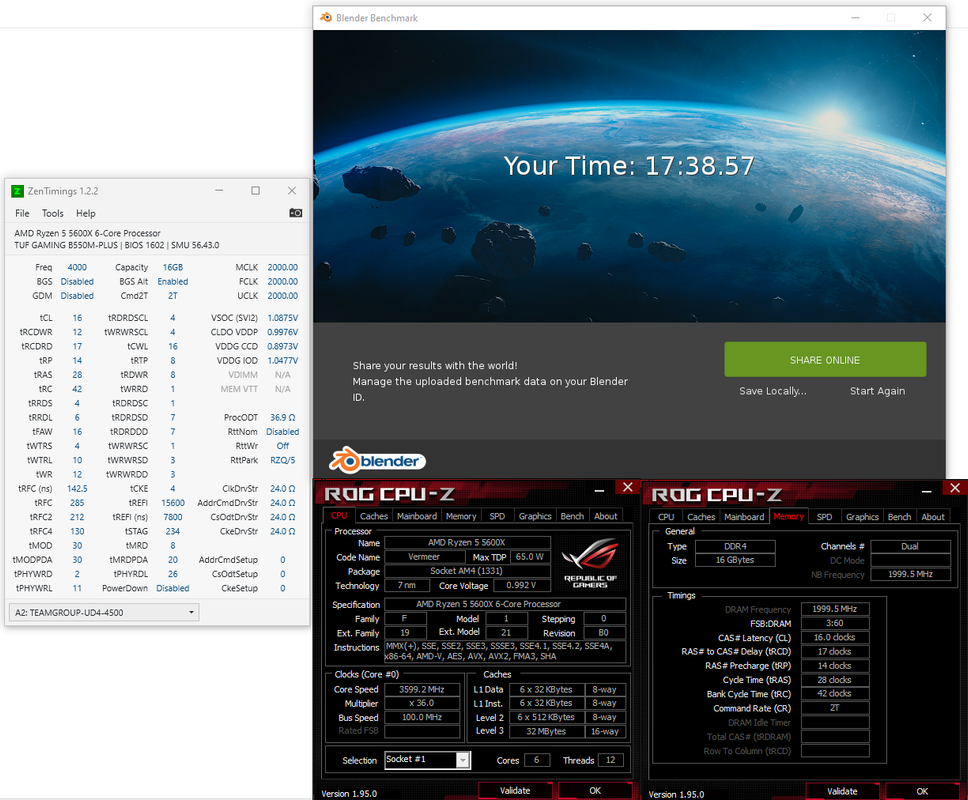Open Graphics tab in left CPU-Z window
The height and width of the screenshot is (800, 968).
(535, 516)
